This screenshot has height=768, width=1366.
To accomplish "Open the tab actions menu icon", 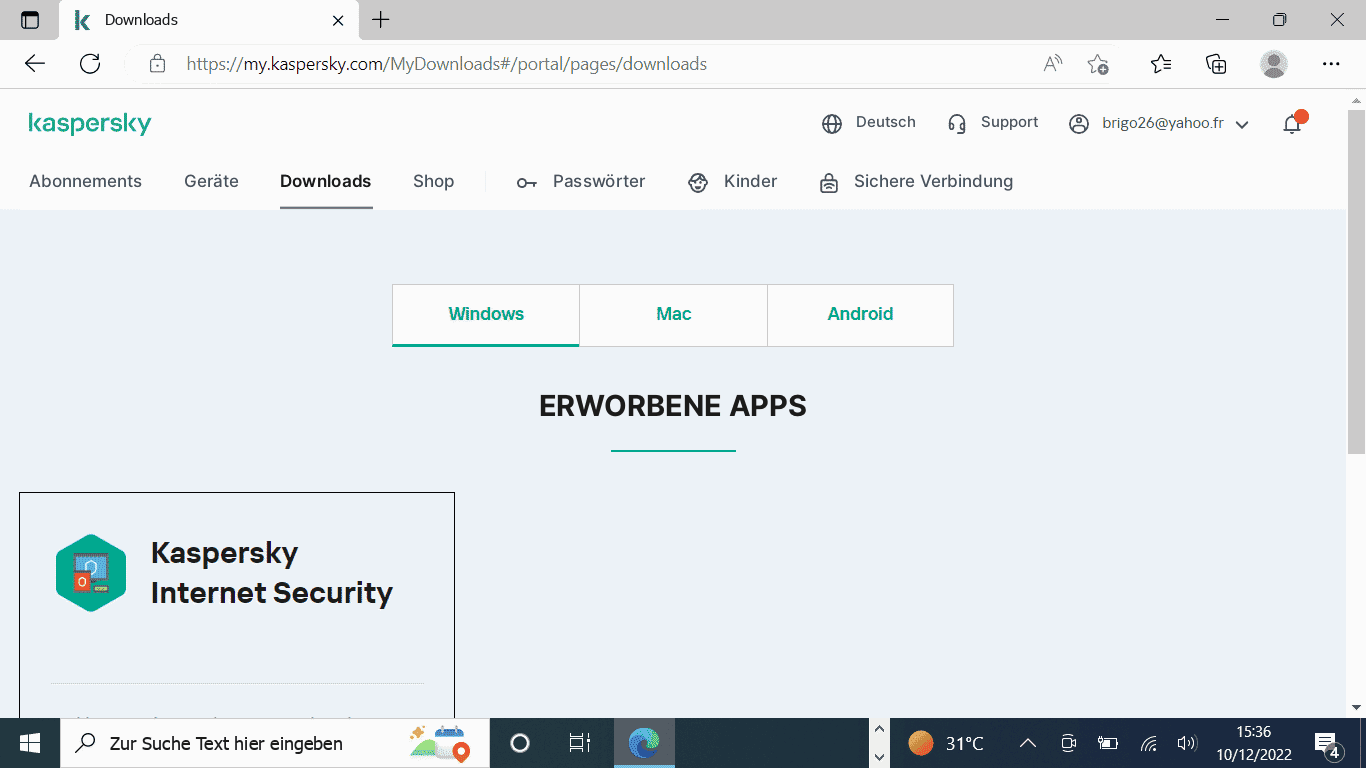I will point(30,20).
